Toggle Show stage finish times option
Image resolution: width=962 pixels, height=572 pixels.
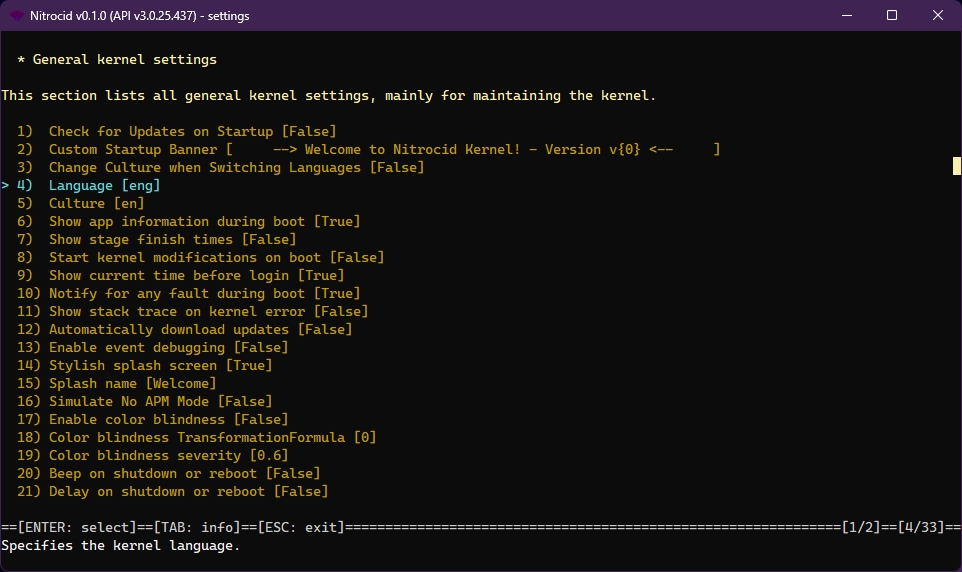[172, 240]
